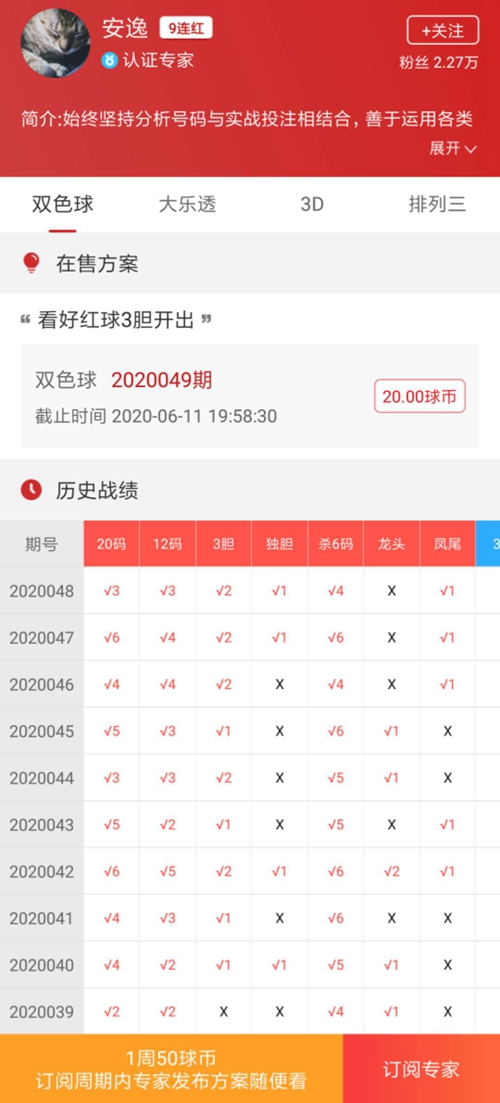Expand the intro with 展开 chevron
This screenshot has width=500, height=1103.
(454, 149)
